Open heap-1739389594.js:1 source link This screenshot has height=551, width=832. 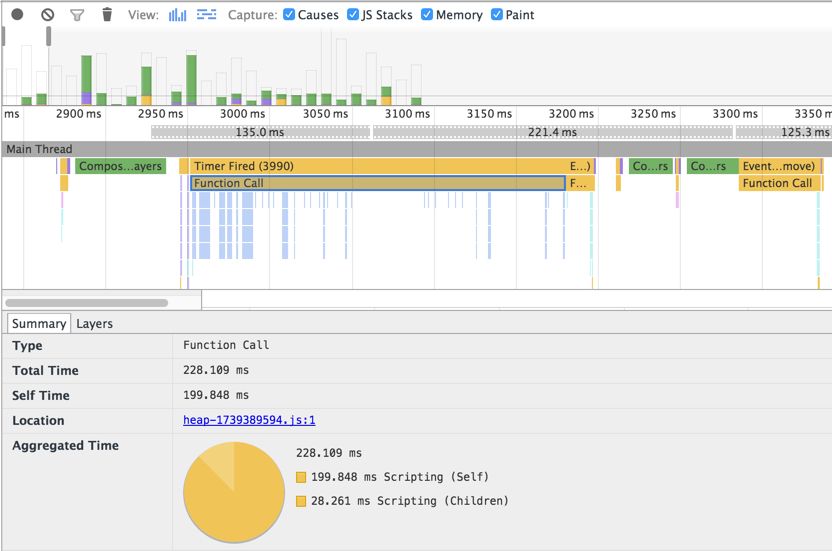249,420
